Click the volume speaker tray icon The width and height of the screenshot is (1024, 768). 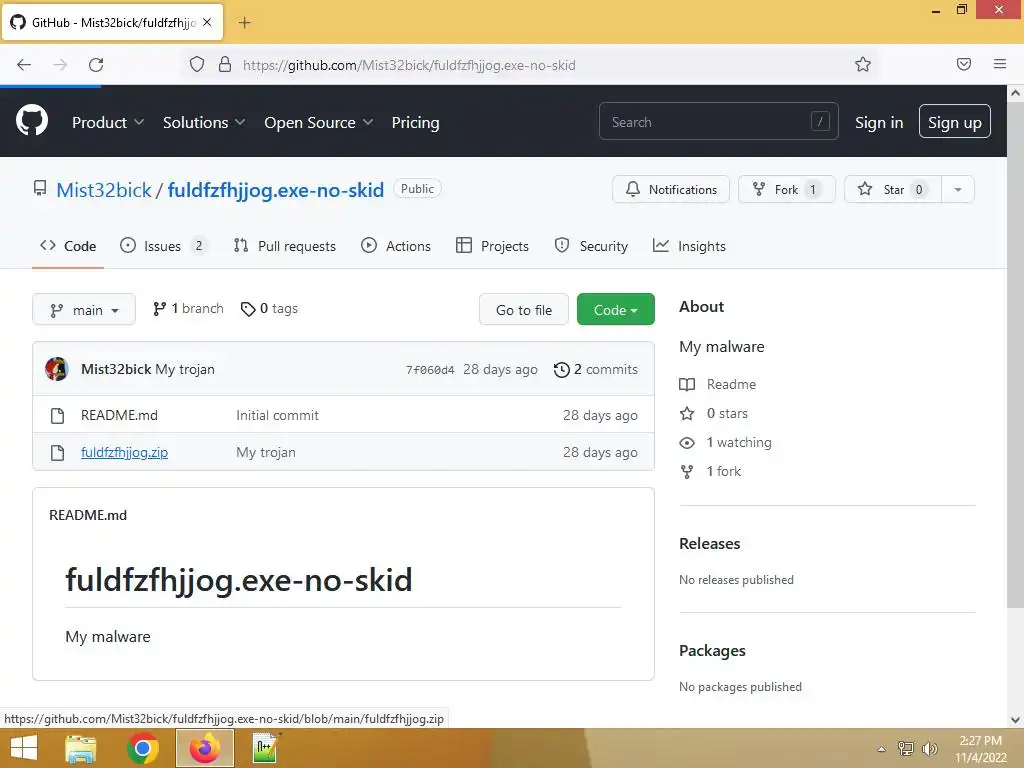point(929,749)
